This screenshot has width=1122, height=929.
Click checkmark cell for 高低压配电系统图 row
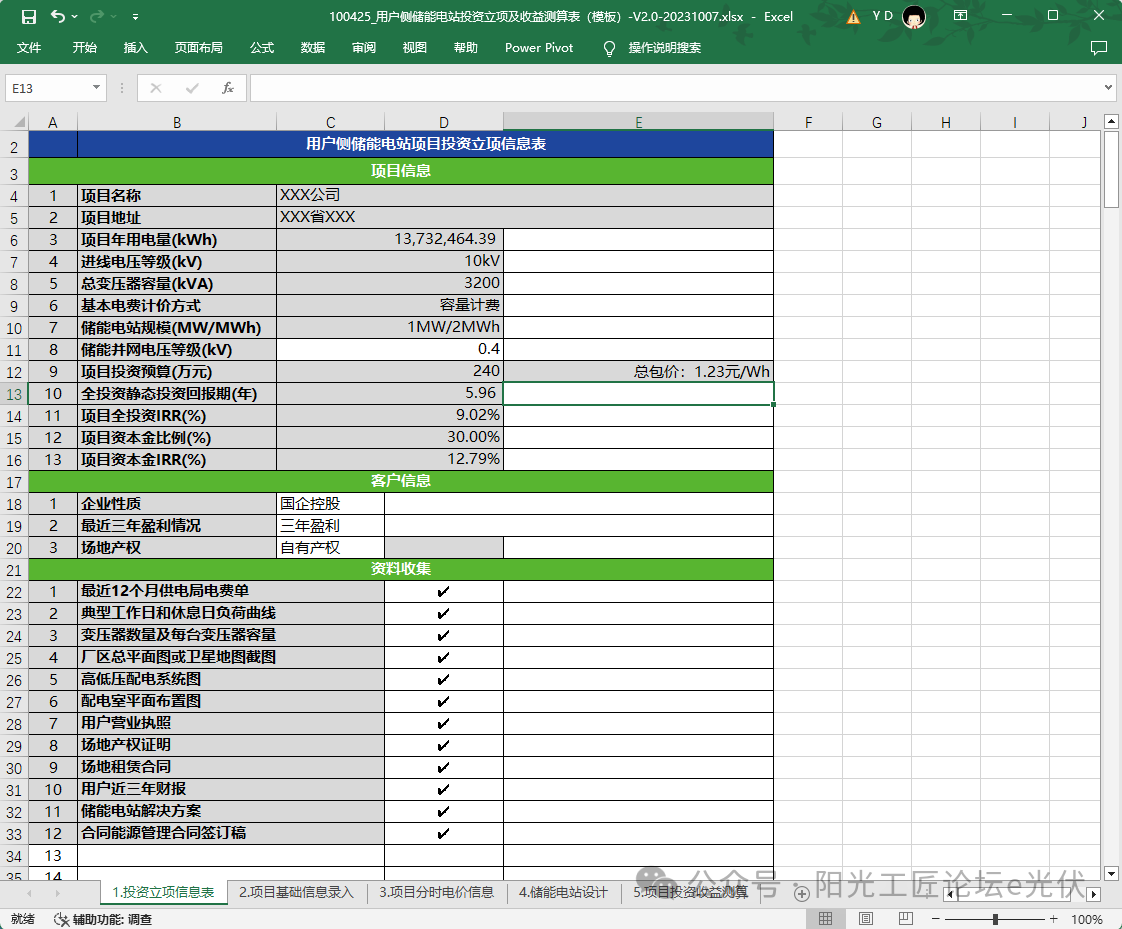point(443,679)
